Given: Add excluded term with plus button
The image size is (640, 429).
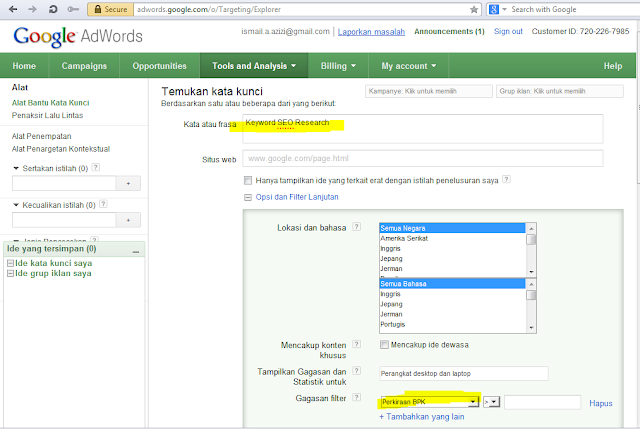Looking at the screenshot, I should pyautogui.click(x=128, y=220).
